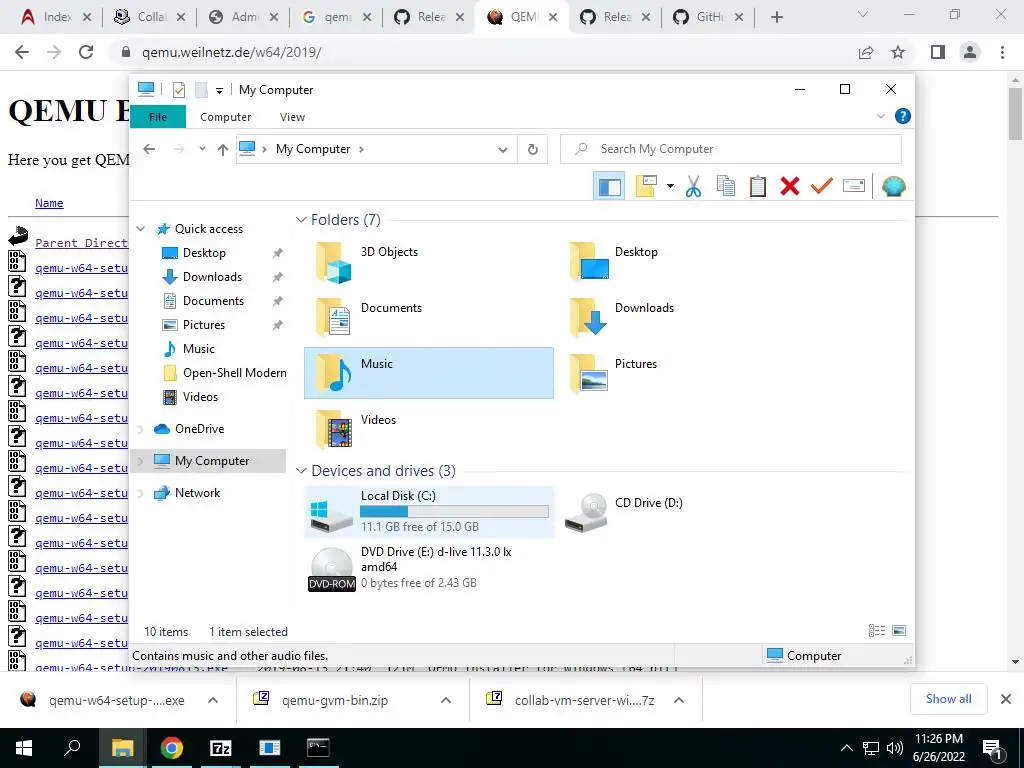This screenshot has height=768, width=1024.
Task: Select the Videos folder in Folders group
Action: click(429, 429)
